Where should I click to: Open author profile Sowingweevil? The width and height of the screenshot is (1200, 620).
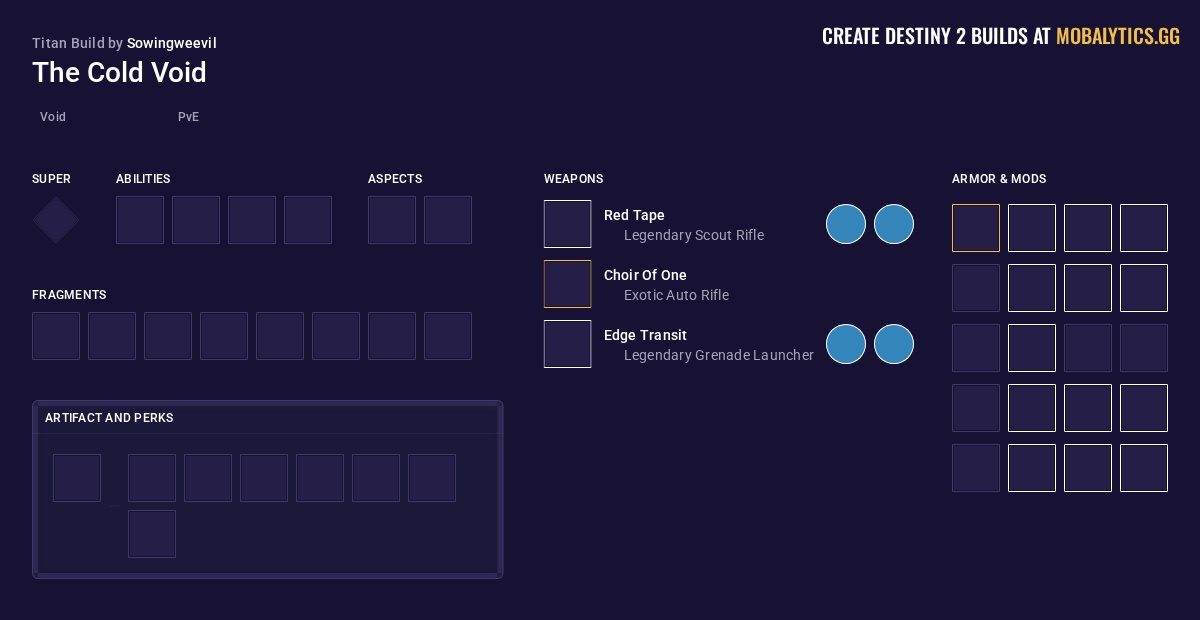pyautogui.click(x=172, y=43)
